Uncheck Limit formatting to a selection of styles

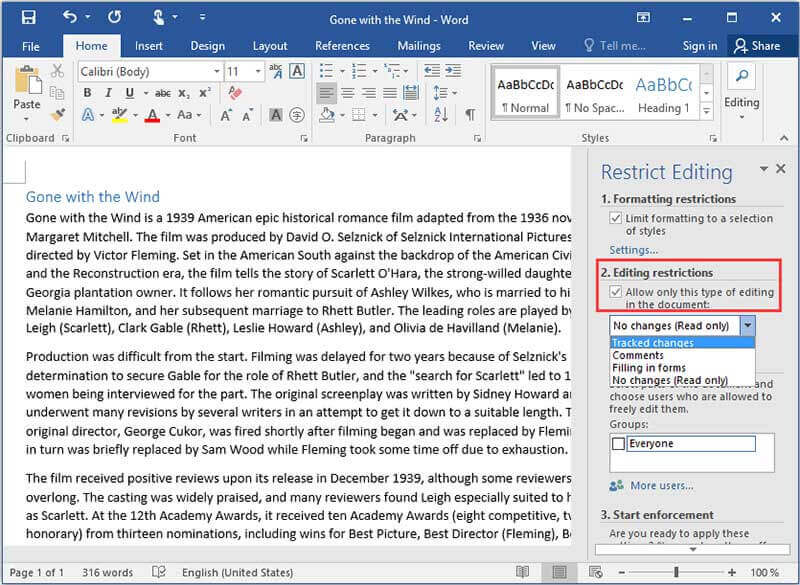(x=615, y=218)
